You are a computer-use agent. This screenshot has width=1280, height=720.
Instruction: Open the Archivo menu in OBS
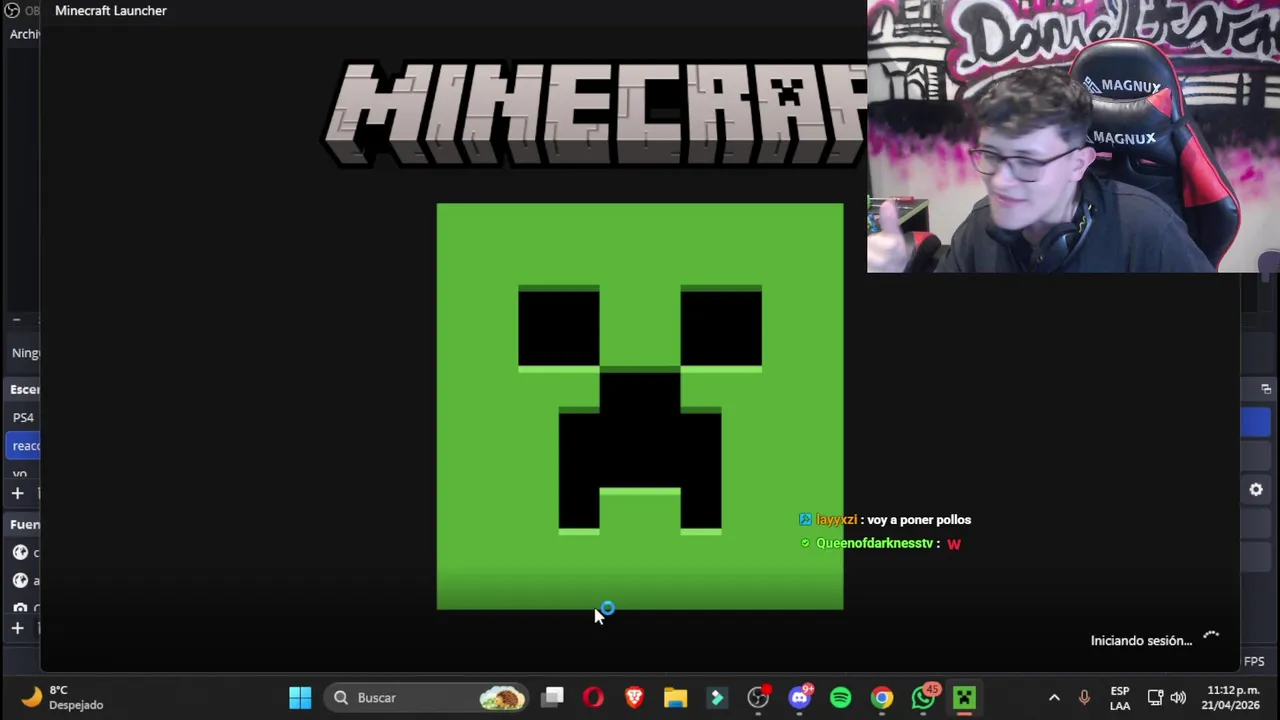tap(24, 34)
